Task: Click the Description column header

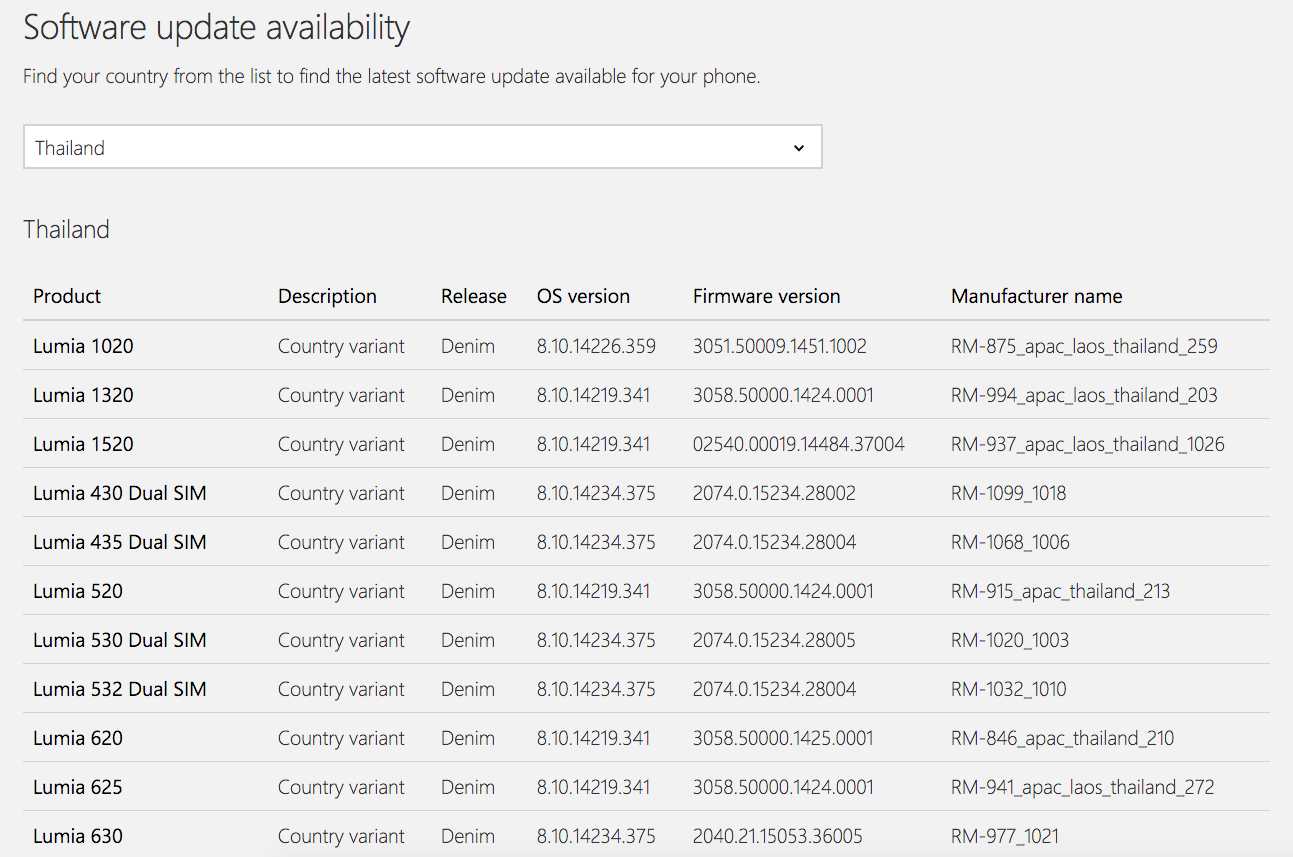Action: click(x=327, y=296)
